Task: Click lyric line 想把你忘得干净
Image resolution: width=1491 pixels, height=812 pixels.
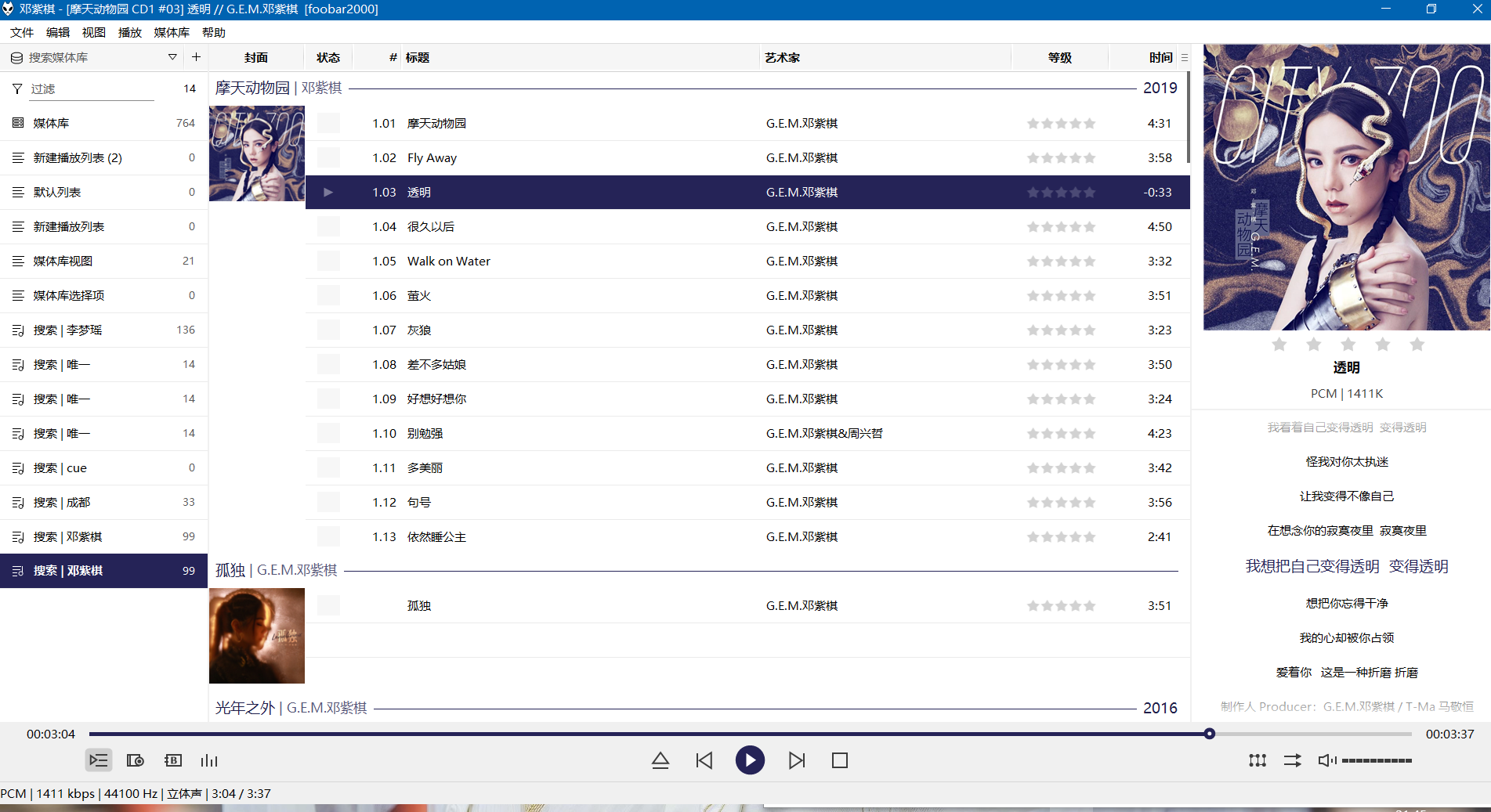Action: point(1347,603)
